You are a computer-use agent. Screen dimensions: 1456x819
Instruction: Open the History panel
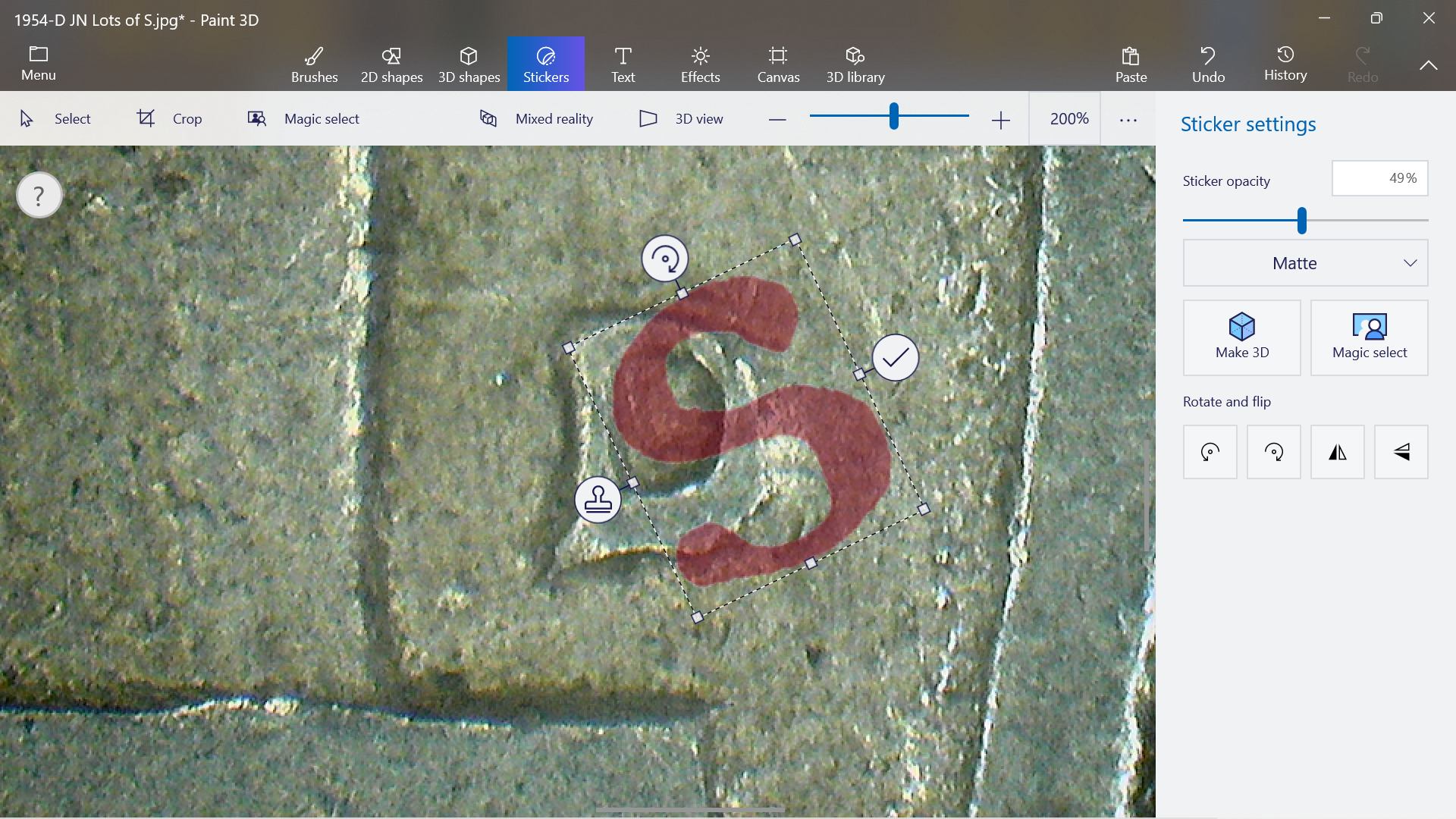(x=1285, y=64)
